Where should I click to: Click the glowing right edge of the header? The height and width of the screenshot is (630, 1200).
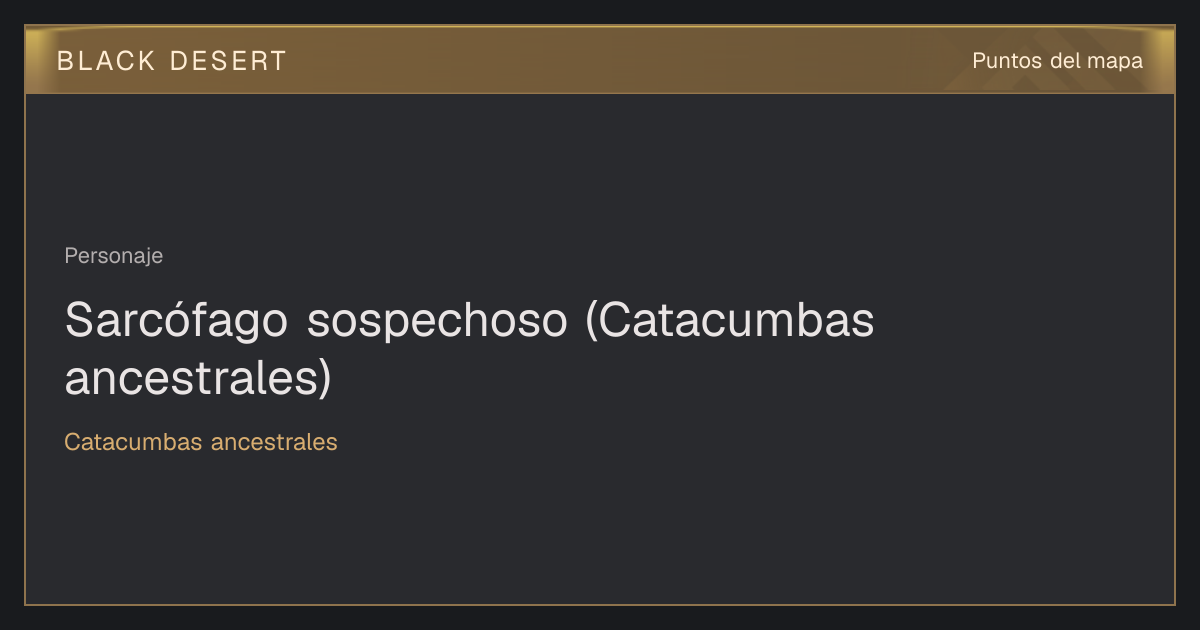[x=1163, y=60]
